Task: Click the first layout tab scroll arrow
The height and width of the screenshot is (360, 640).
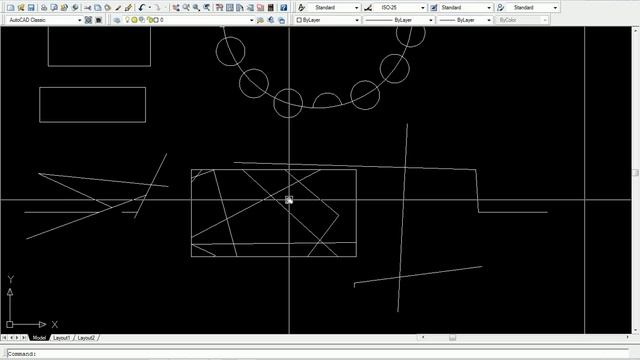Action: tap(4, 338)
